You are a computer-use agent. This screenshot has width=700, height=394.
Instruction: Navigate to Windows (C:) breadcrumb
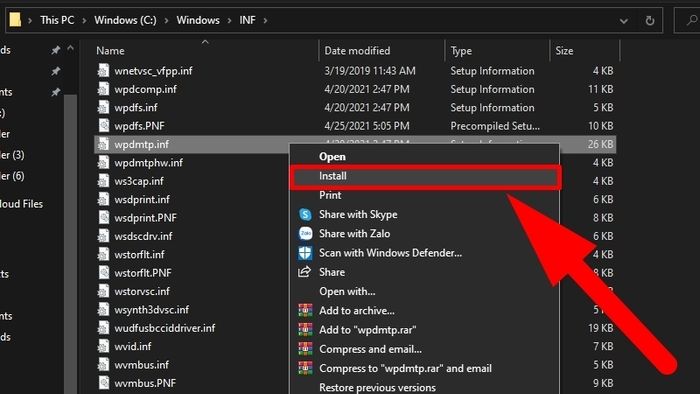[x=125, y=21]
